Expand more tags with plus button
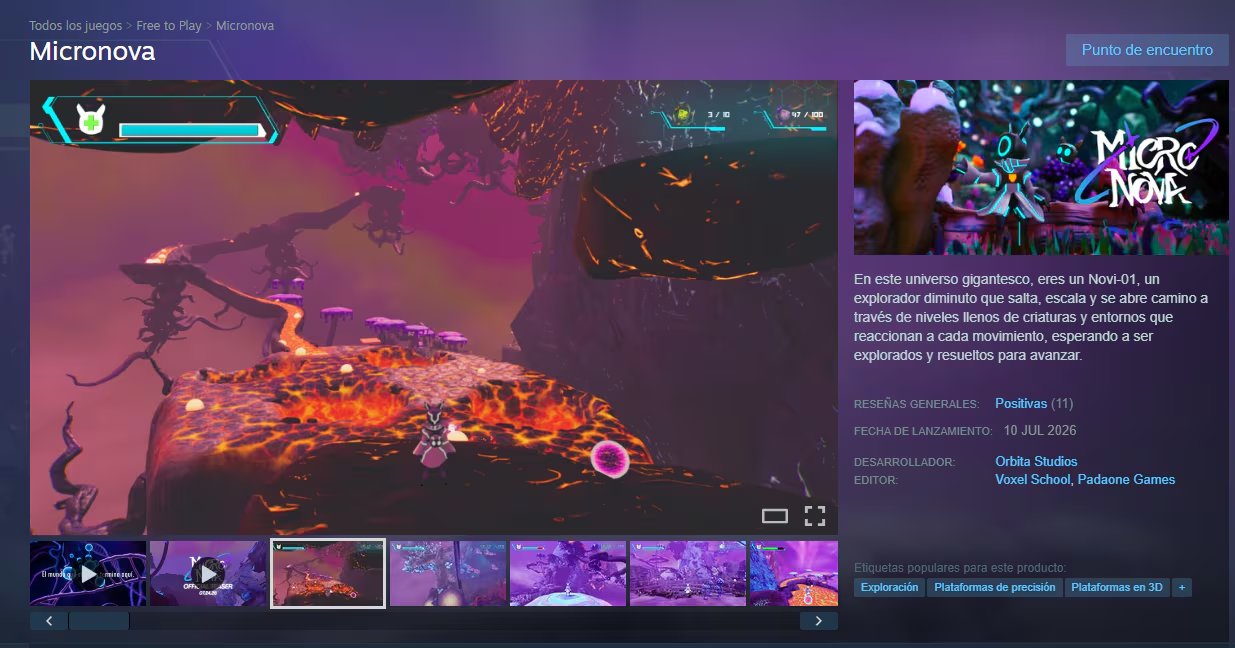The image size is (1235, 648). [1182, 588]
